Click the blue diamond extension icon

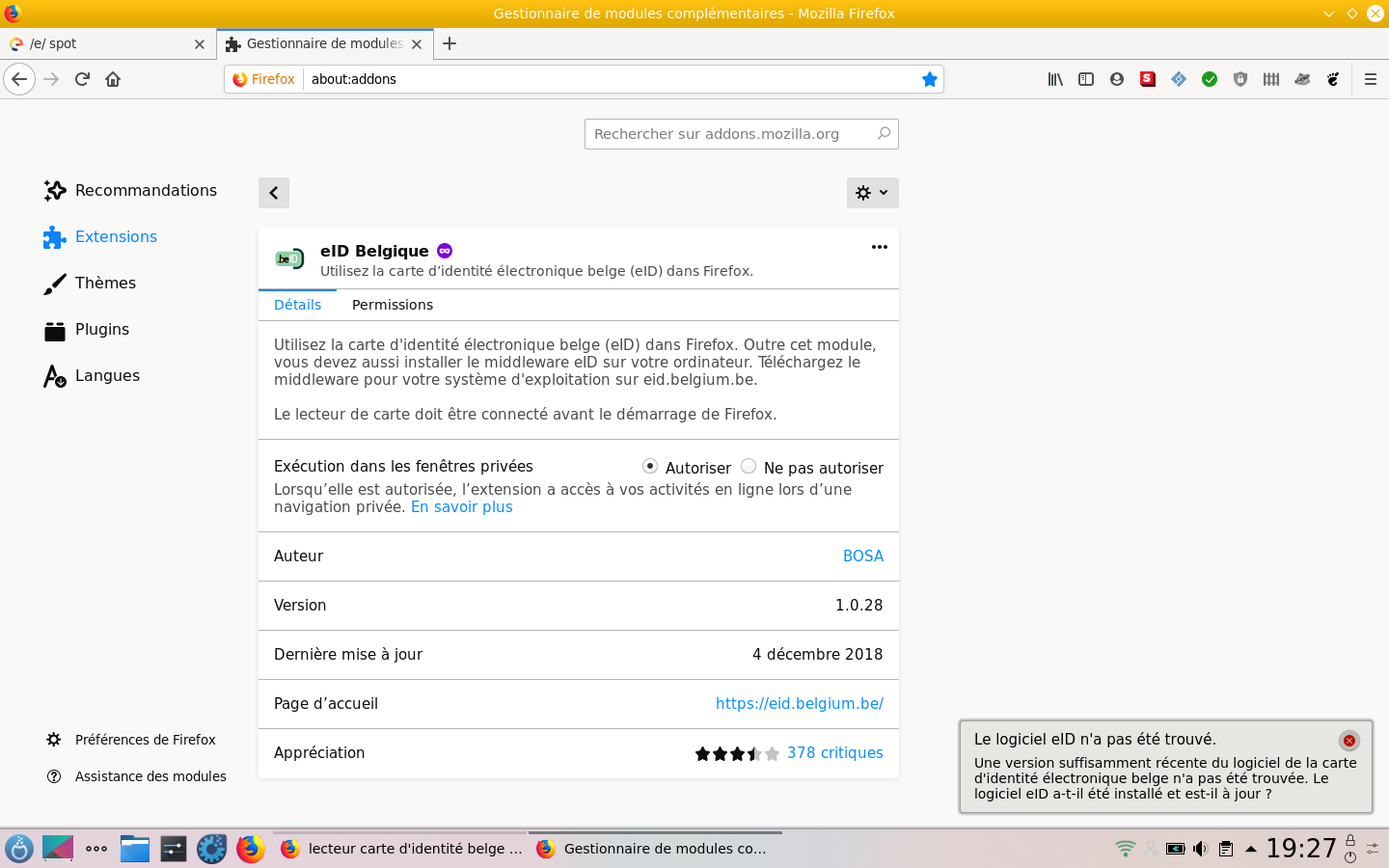(1179, 79)
